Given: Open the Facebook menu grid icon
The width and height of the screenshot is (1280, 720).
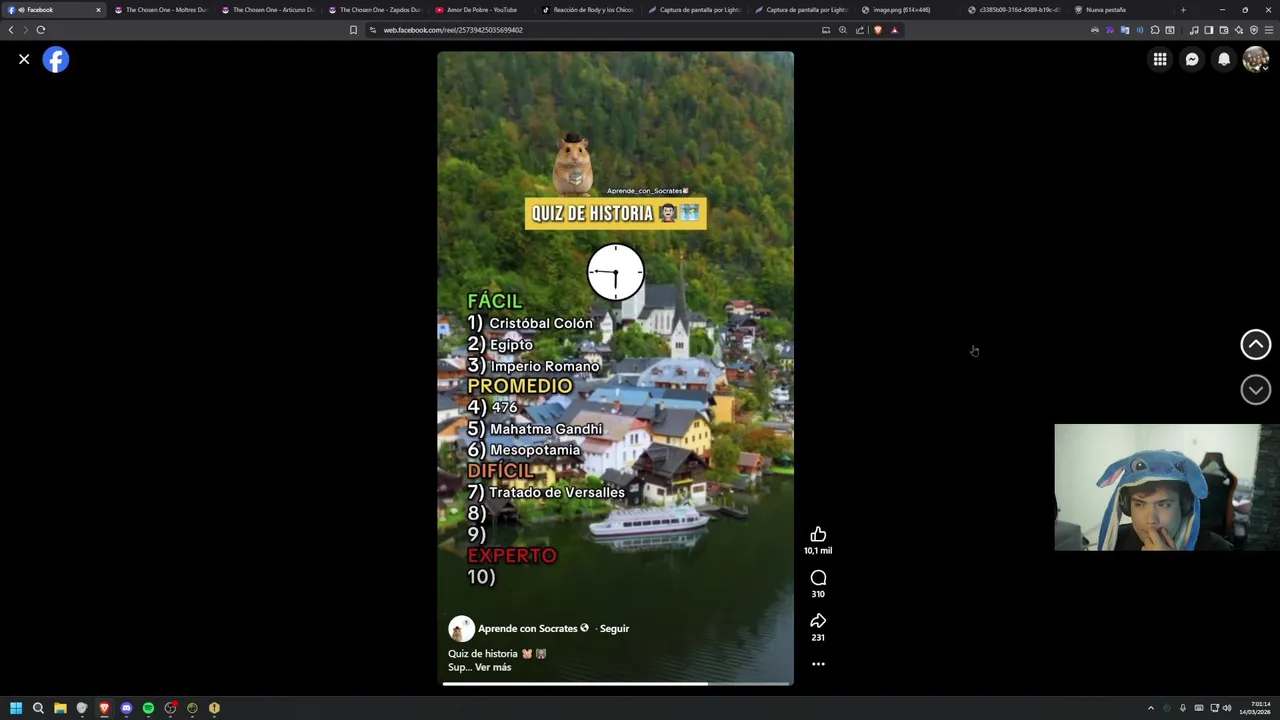Looking at the screenshot, I should pyautogui.click(x=1160, y=59).
